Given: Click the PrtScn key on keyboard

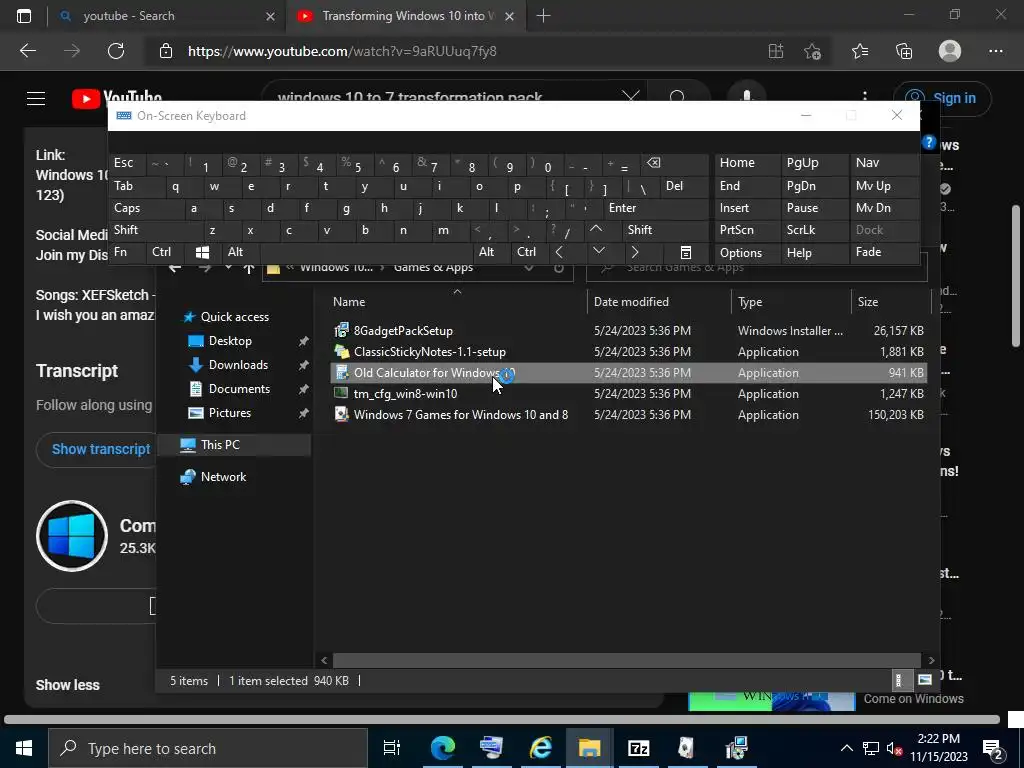Looking at the screenshot, I should tap(748, 231).
